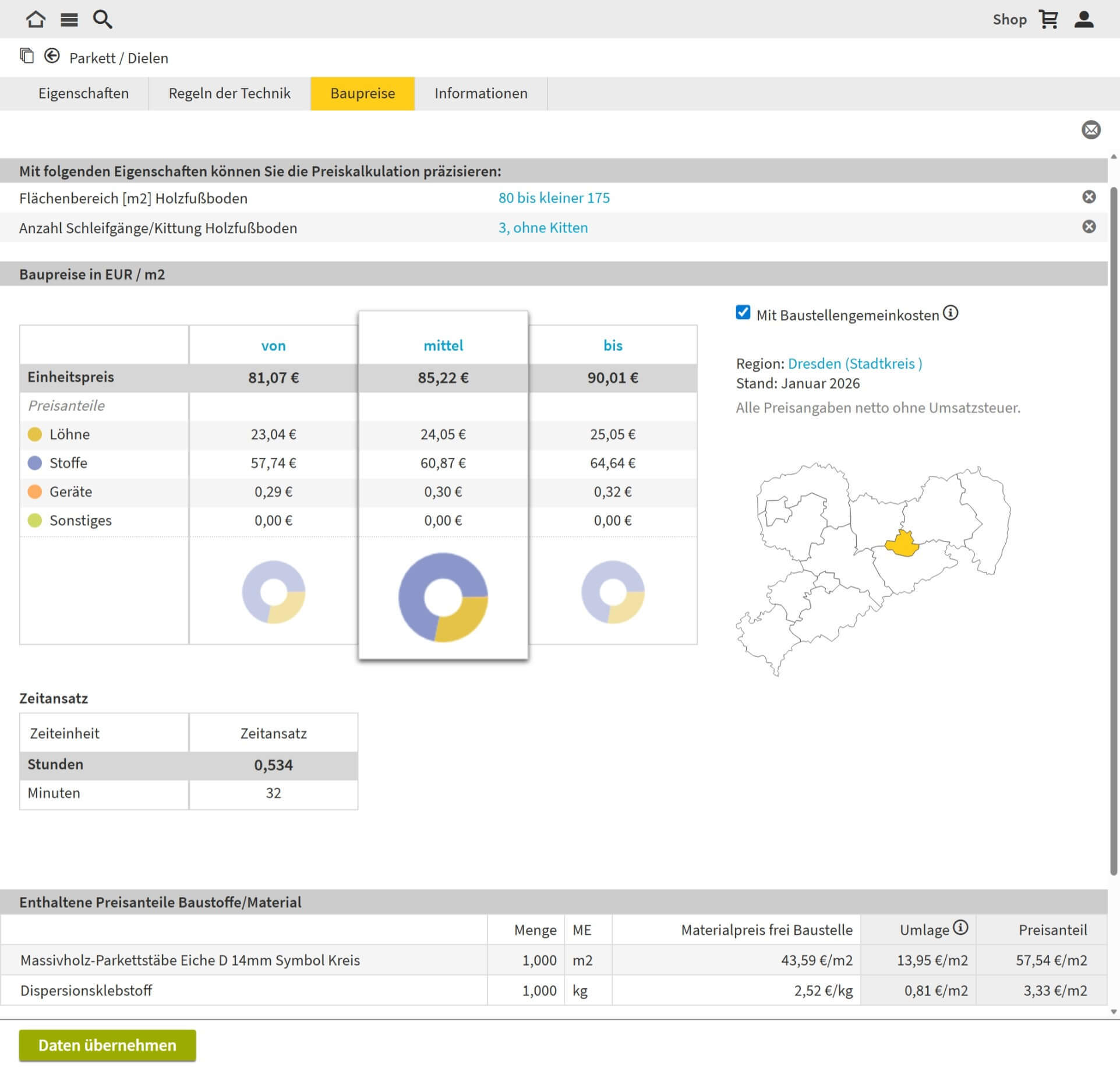The height and width of the screenshot is (1078, 1120).
Task: Remove the Anzahl Schleifgänge/Kittung property
Action: coord(1089,227)
